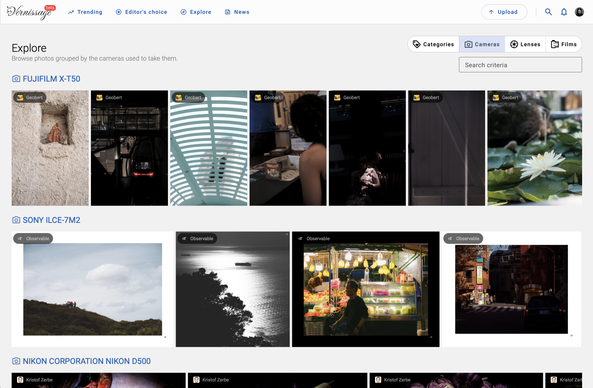
Task: Click Geobert badge on stone niche photo
Action: click(30, 98)
